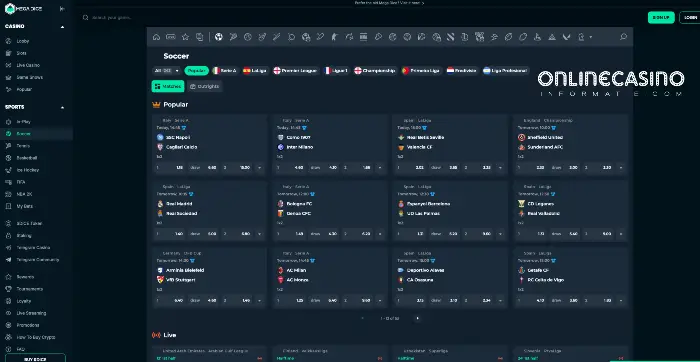Collapse the sidebar with the arrow icon

click(62, 8)
